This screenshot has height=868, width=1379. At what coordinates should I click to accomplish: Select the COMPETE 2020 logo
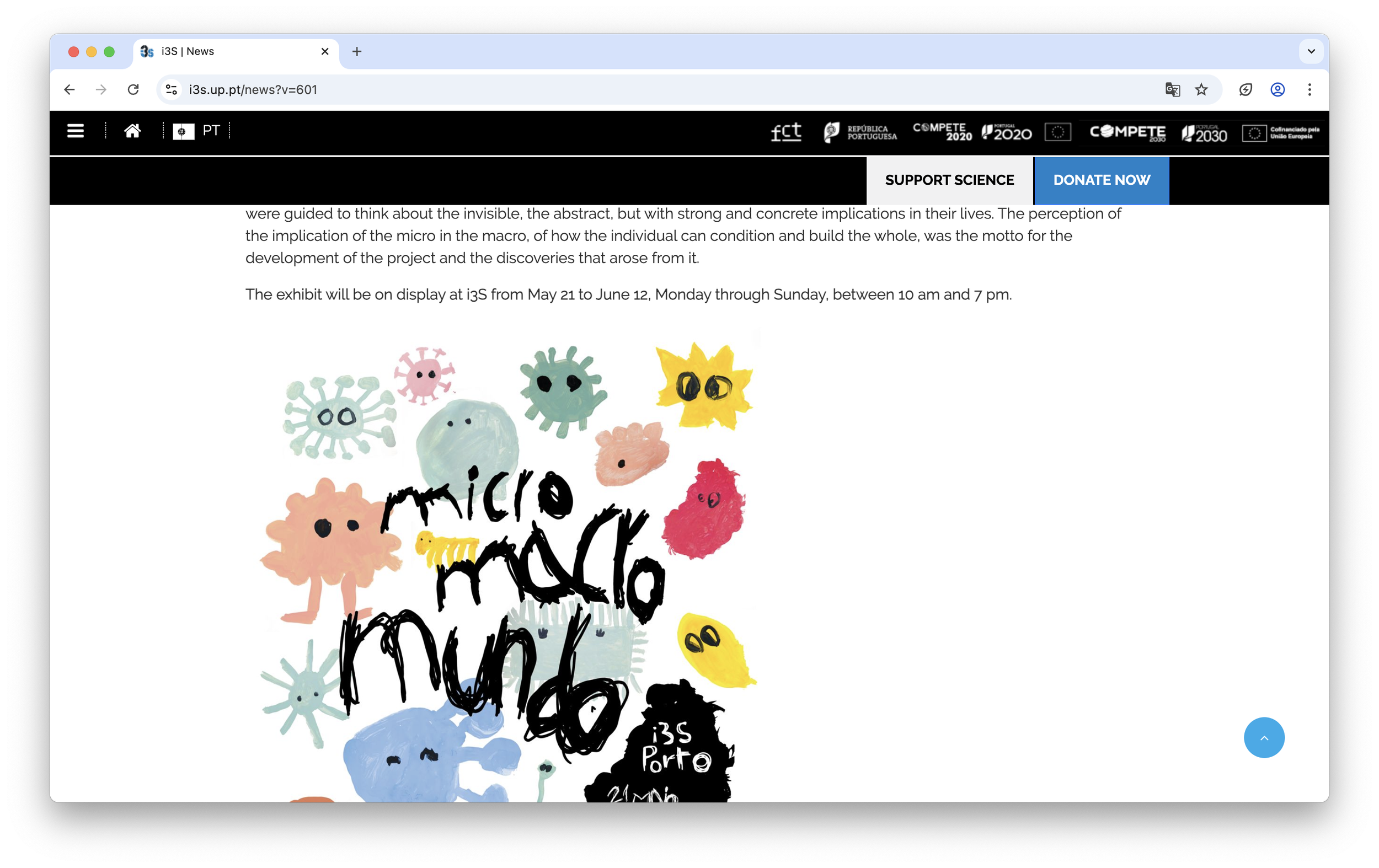pyautogui.click(x=940, y=132)
